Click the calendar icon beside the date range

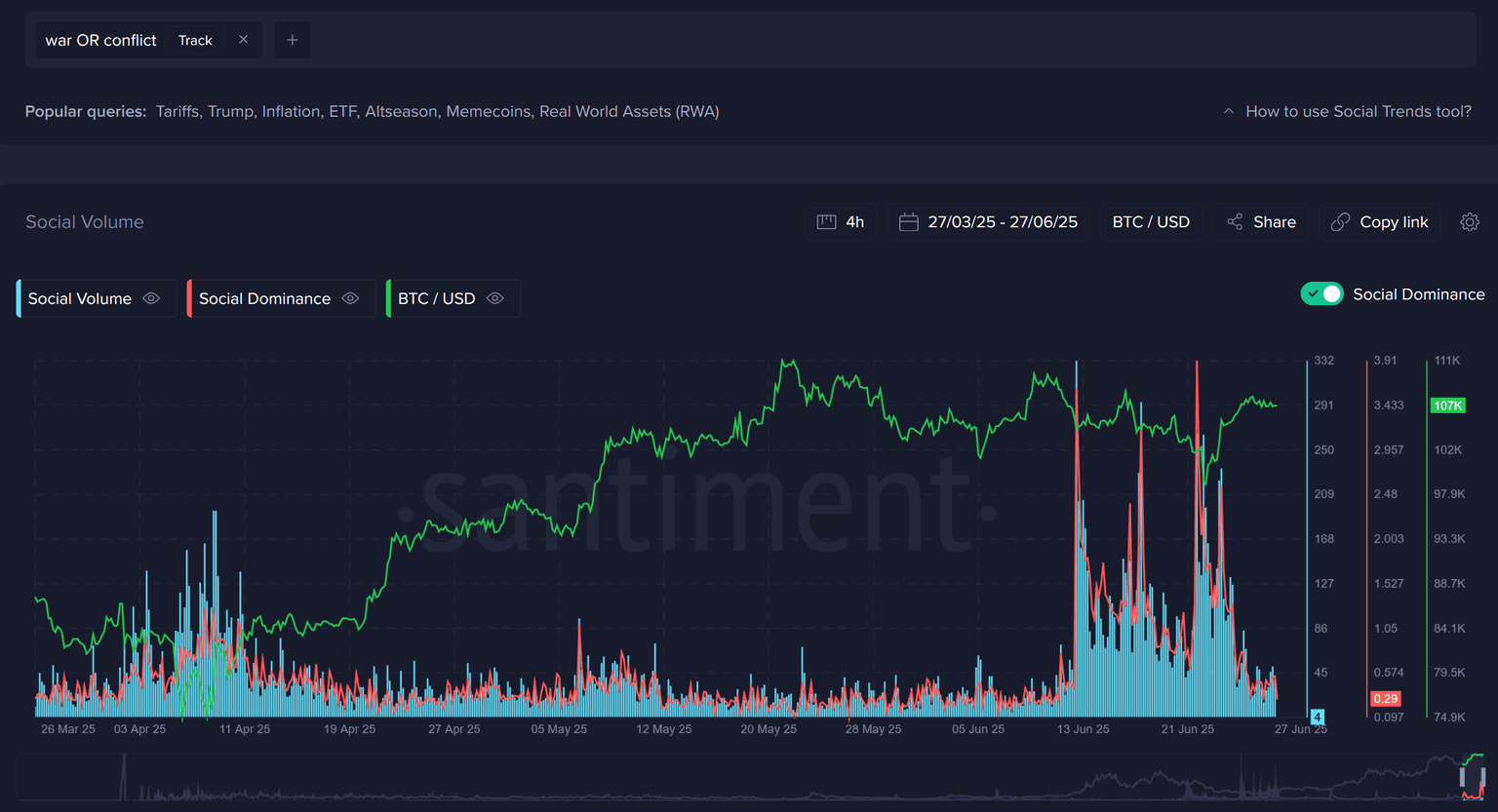[908, 222]
